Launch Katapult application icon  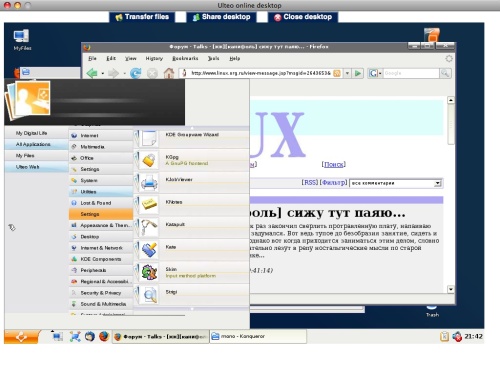coord(149,228)
